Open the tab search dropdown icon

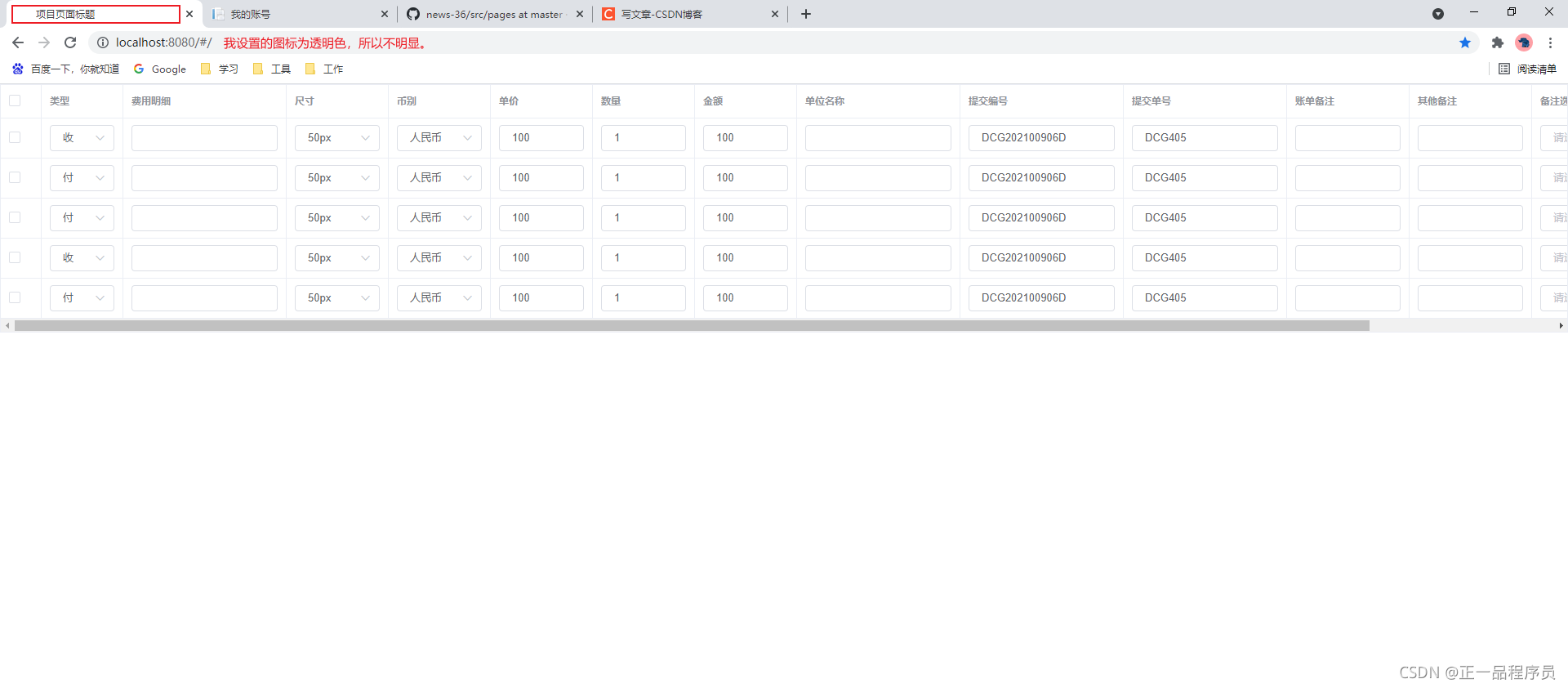[x=1438, y=14]
